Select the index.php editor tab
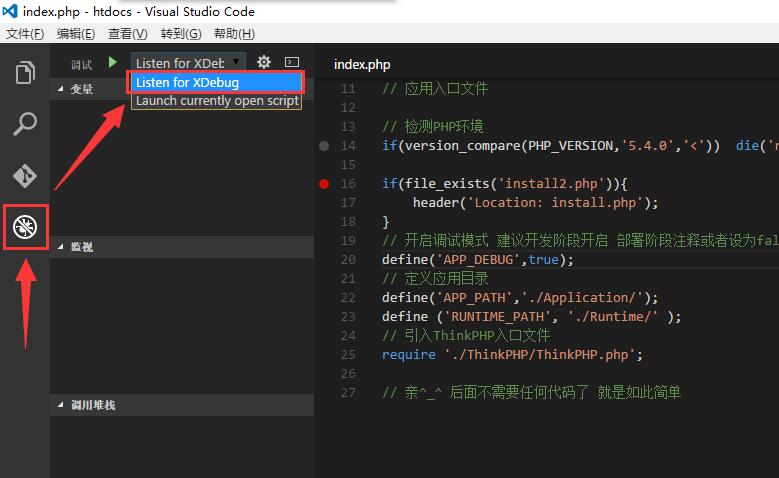This screenshot has height=478, width=779. pos(362,65)
